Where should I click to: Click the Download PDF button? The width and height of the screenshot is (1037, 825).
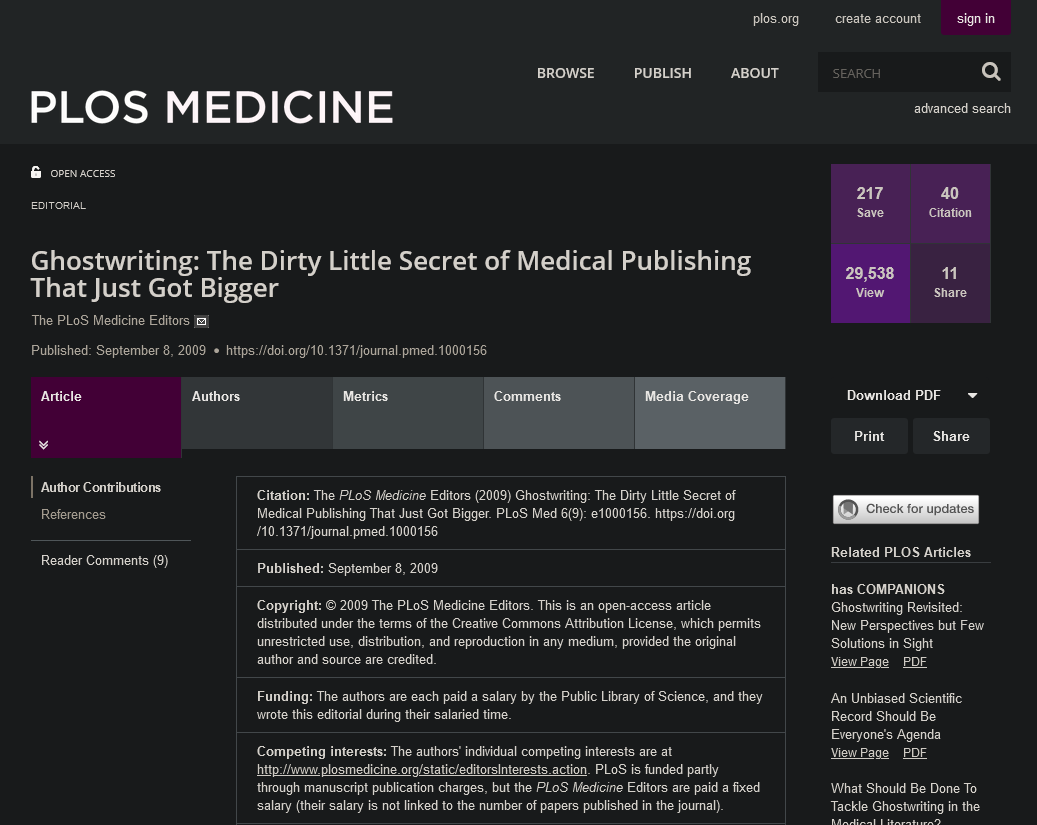[893, 396]
